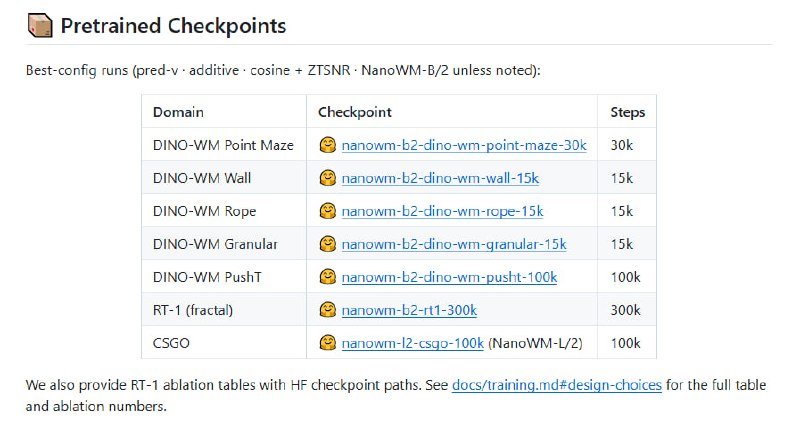Open nanowm-b2-dino-wm-point-maze-30k checkpoint link
800x428 pixels.
[464, 145]
